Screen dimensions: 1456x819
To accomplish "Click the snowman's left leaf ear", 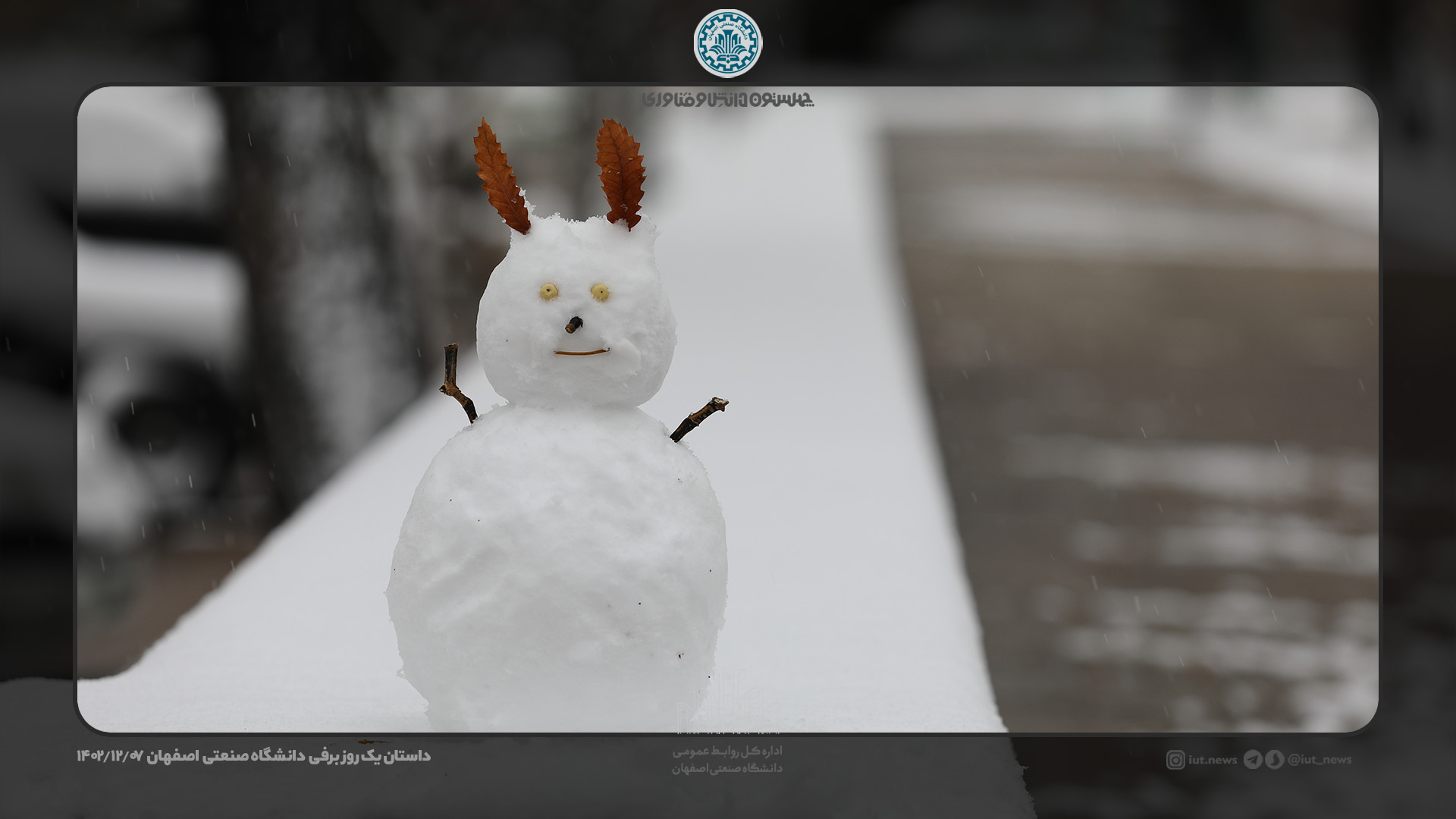I will click(x=500, y=177).
